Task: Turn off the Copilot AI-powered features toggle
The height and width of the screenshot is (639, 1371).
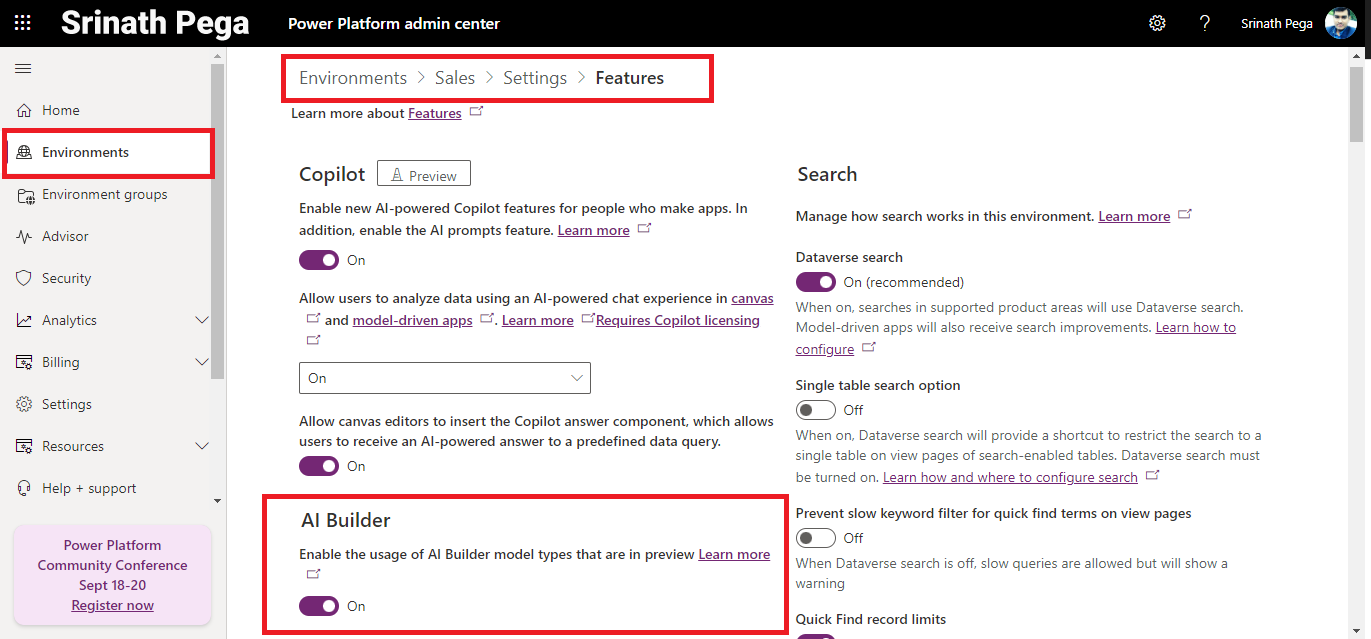Action: point(319,260)
